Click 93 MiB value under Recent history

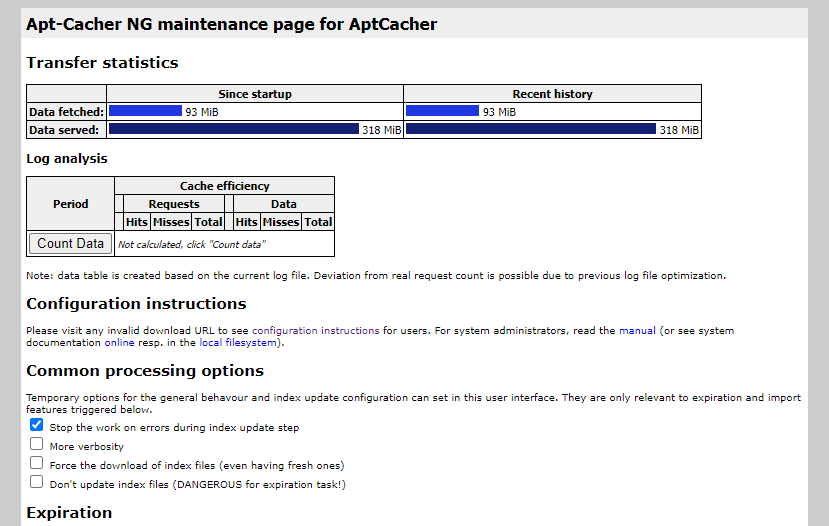pos(499,112)
